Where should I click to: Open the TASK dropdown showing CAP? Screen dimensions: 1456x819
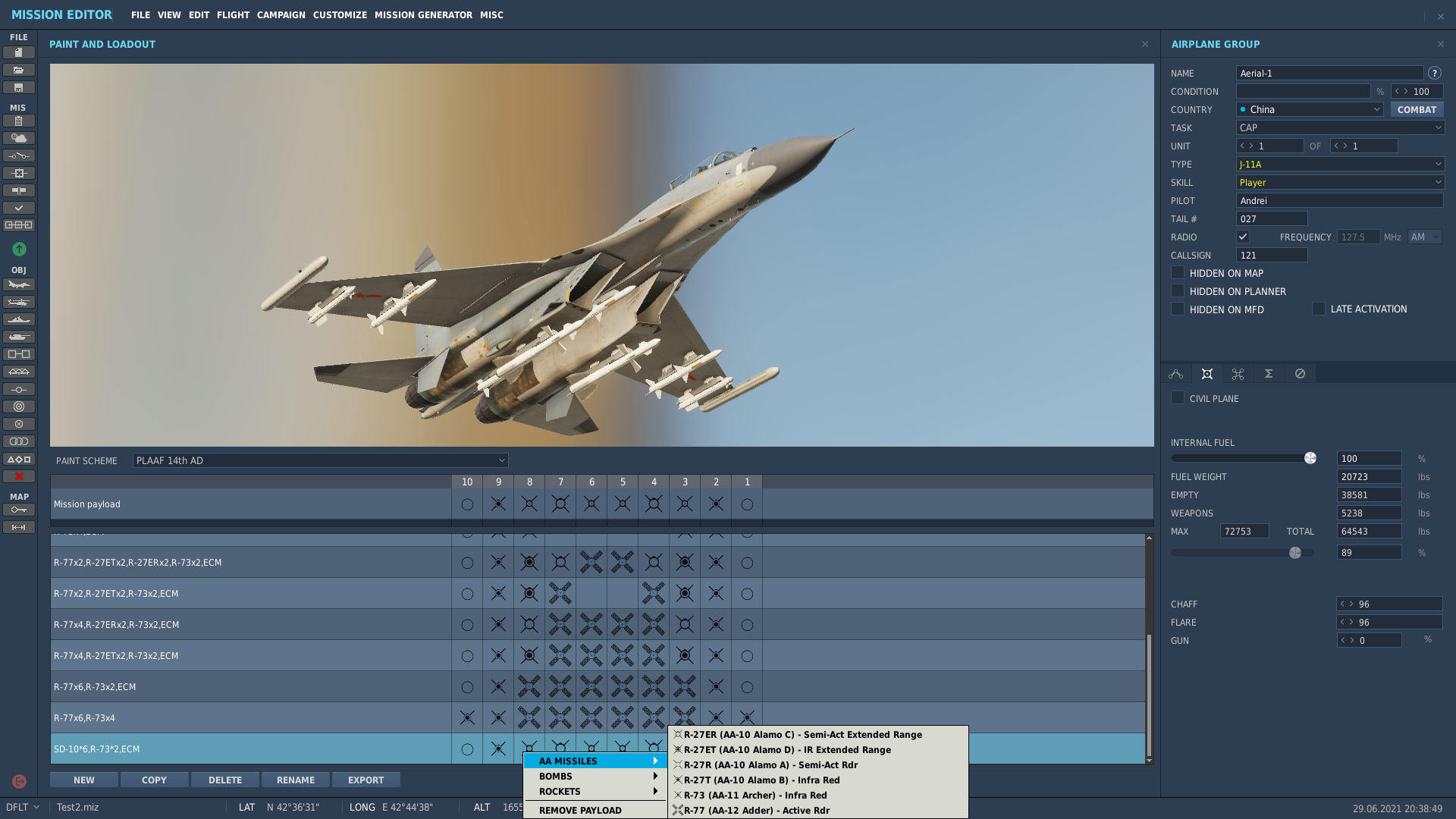(x=1340, y=127)
